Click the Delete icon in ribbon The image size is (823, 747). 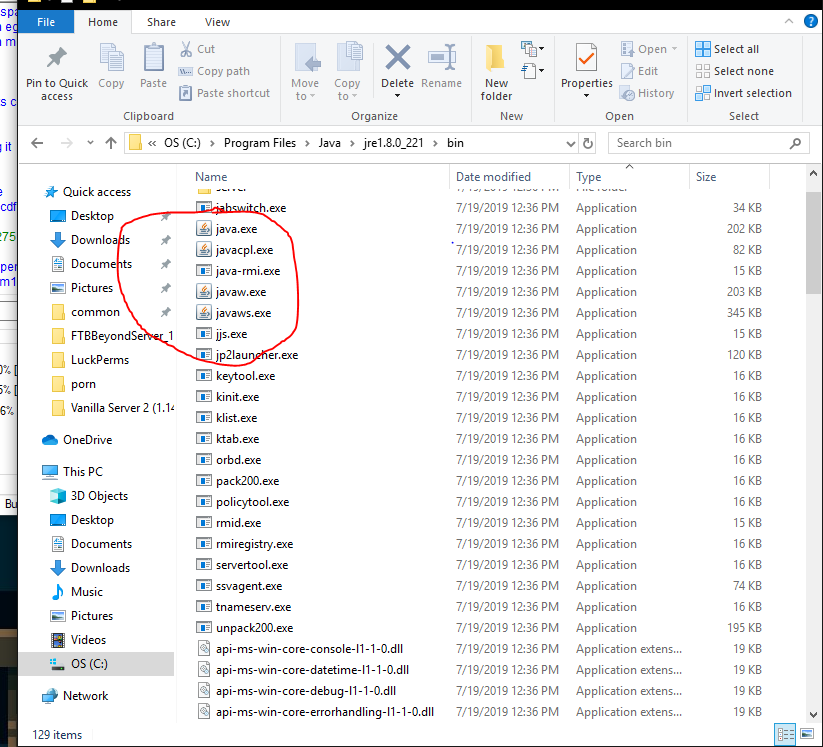click(397, 62)
